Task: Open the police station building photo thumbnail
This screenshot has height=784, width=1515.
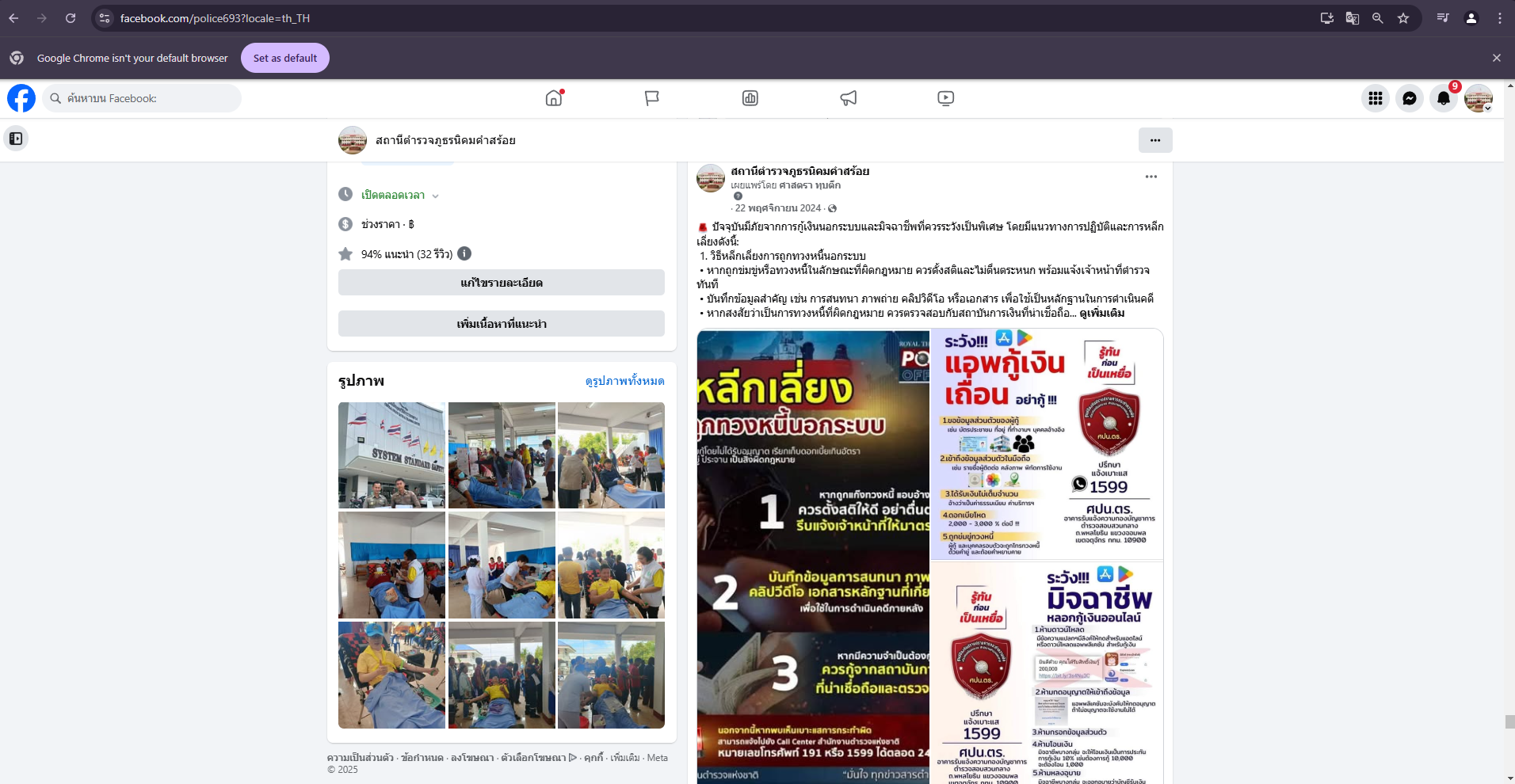Action: 391,455
